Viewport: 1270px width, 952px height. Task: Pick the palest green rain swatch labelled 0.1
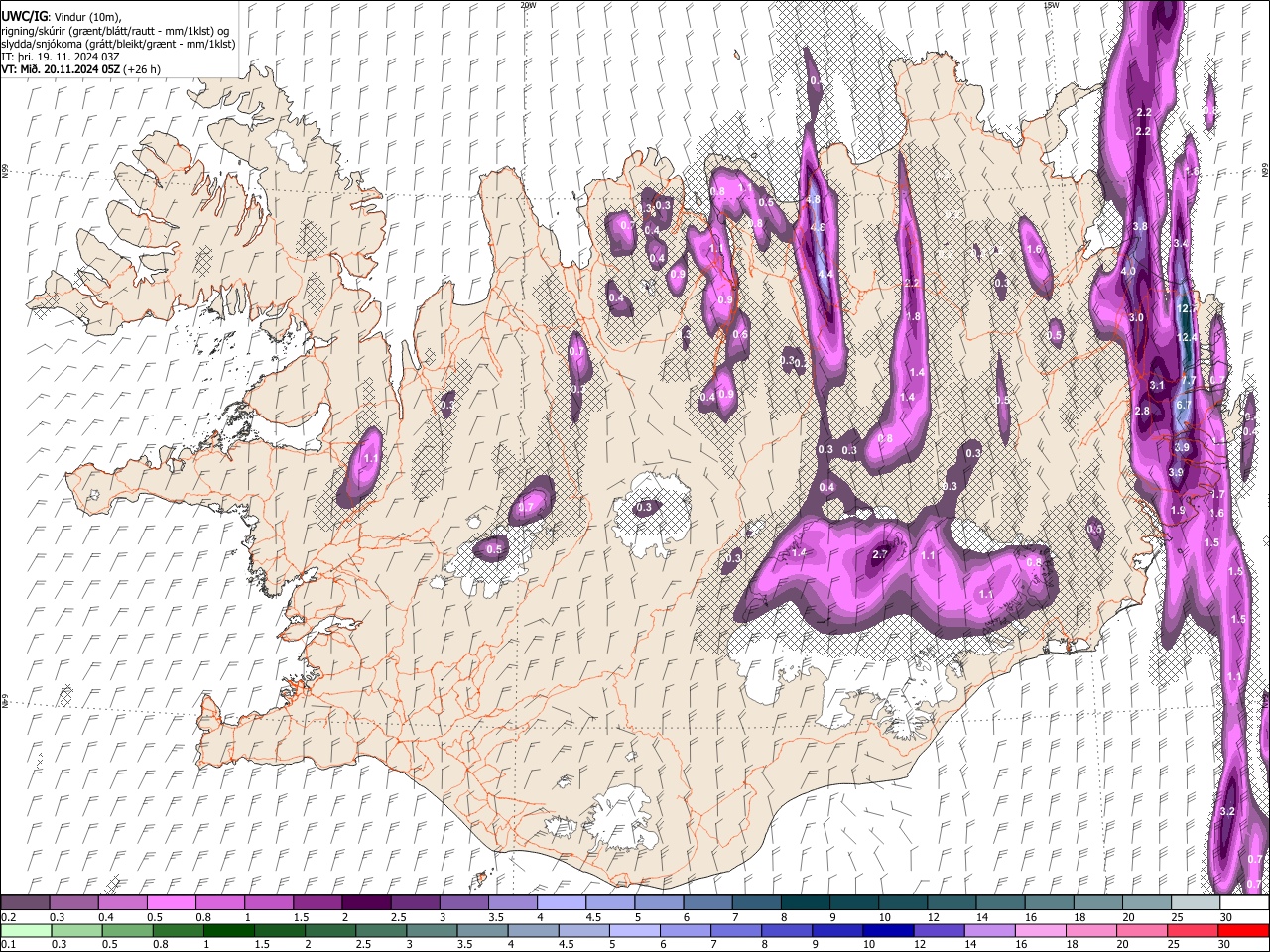click(x=25, y=930)
